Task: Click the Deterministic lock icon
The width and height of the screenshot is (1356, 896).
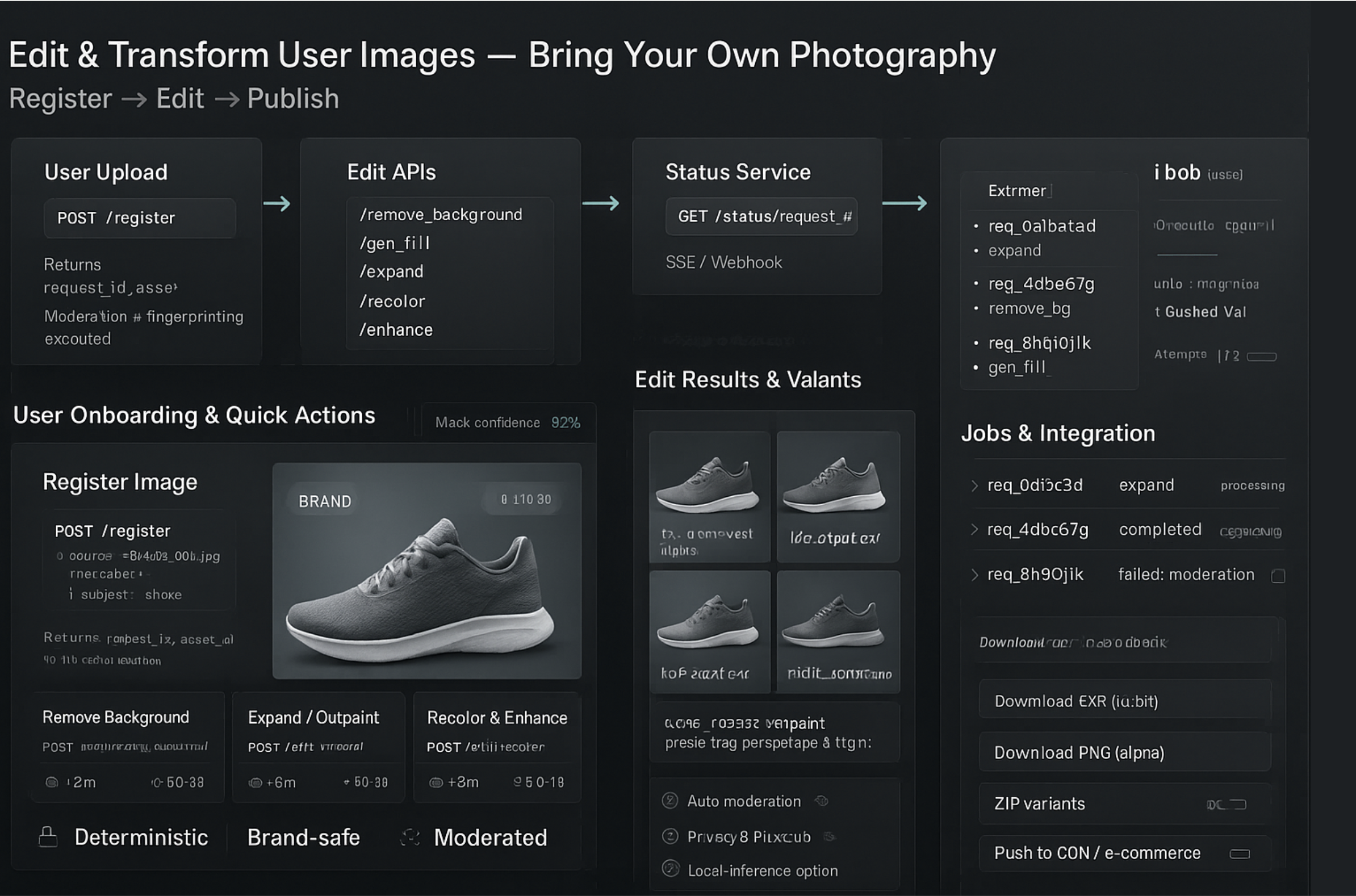Action: [48, 837]
